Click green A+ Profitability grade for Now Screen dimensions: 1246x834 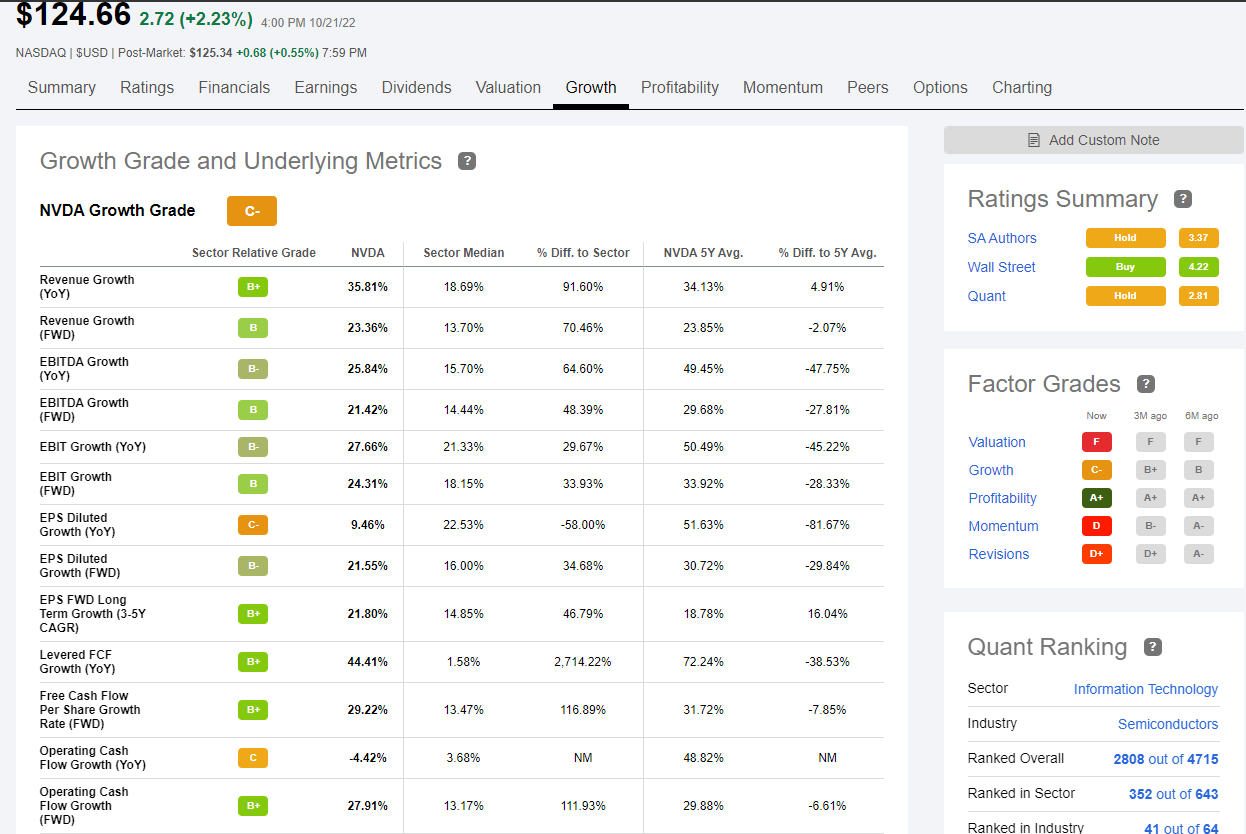1097,498
